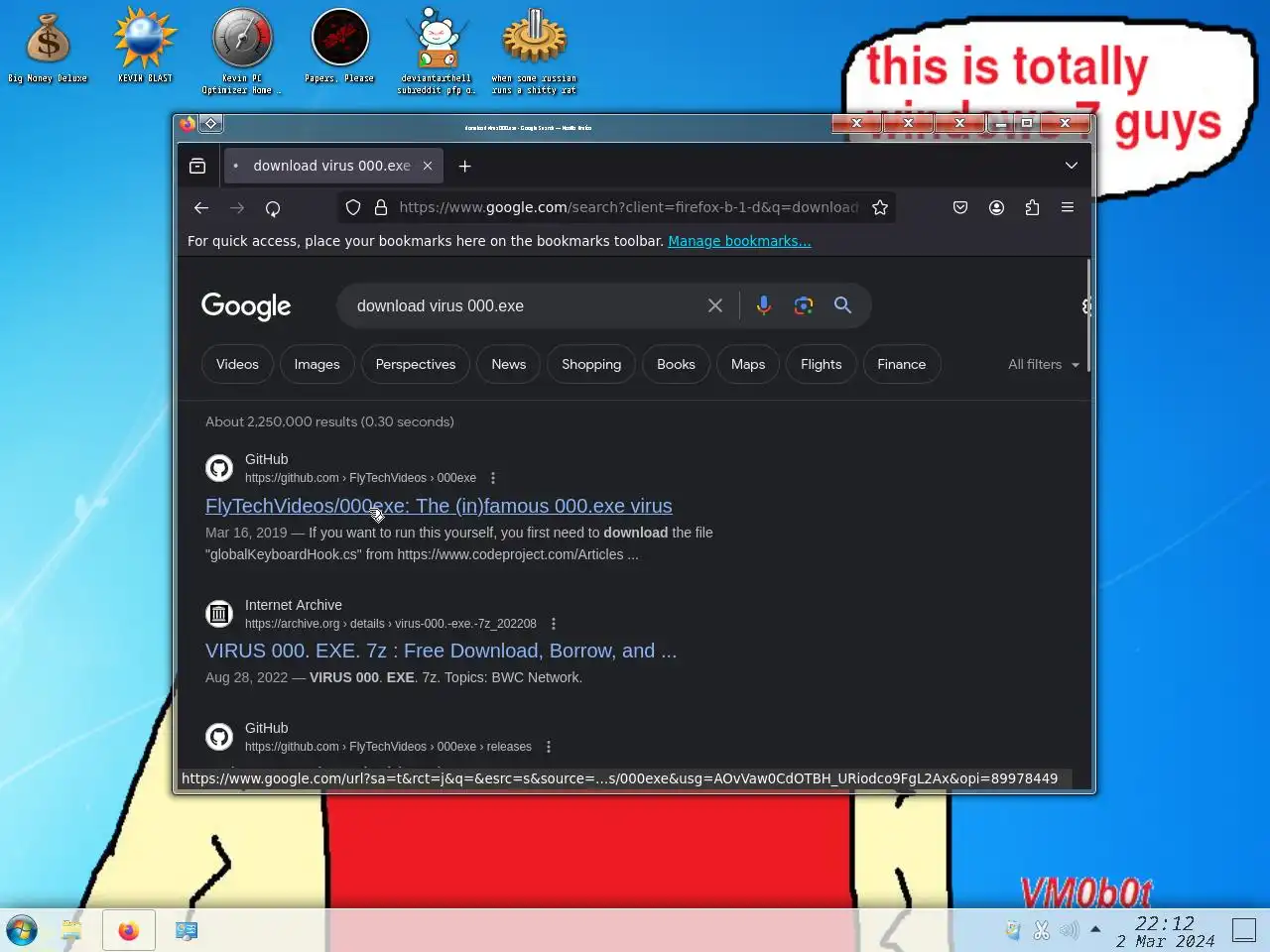Switch to Perspectives filter
This screenshot has height=952, width=1270.
[416, 364]
